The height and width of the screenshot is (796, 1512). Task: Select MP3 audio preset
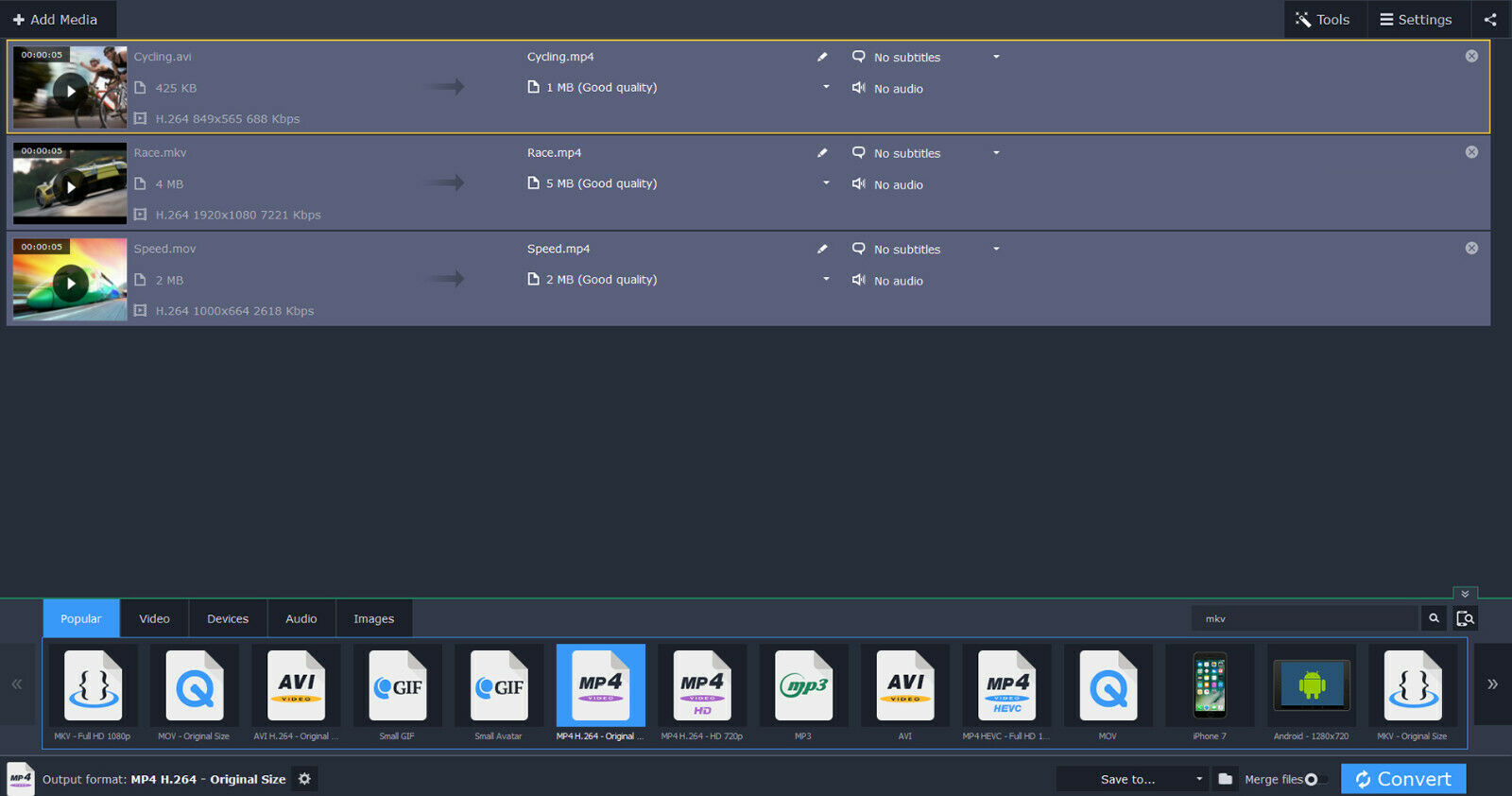(x=803, y=694)
